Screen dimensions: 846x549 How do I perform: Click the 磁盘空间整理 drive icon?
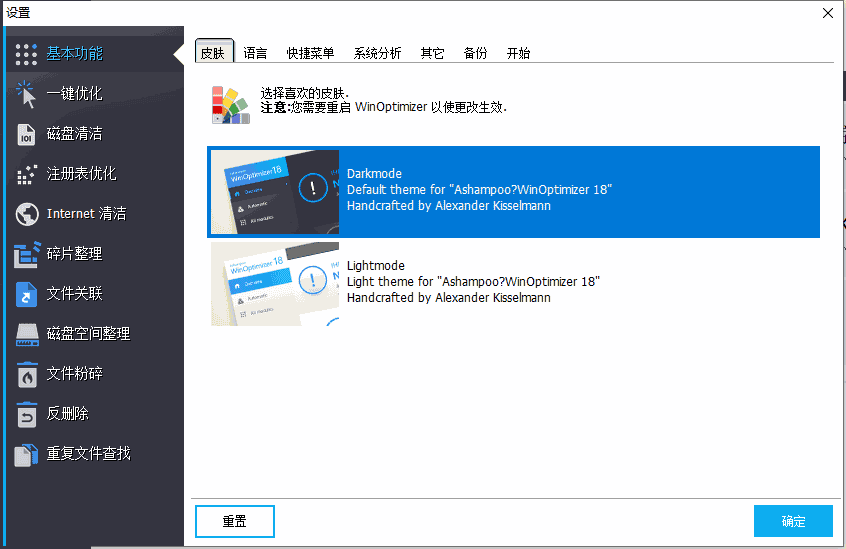[x=27, y=334]
